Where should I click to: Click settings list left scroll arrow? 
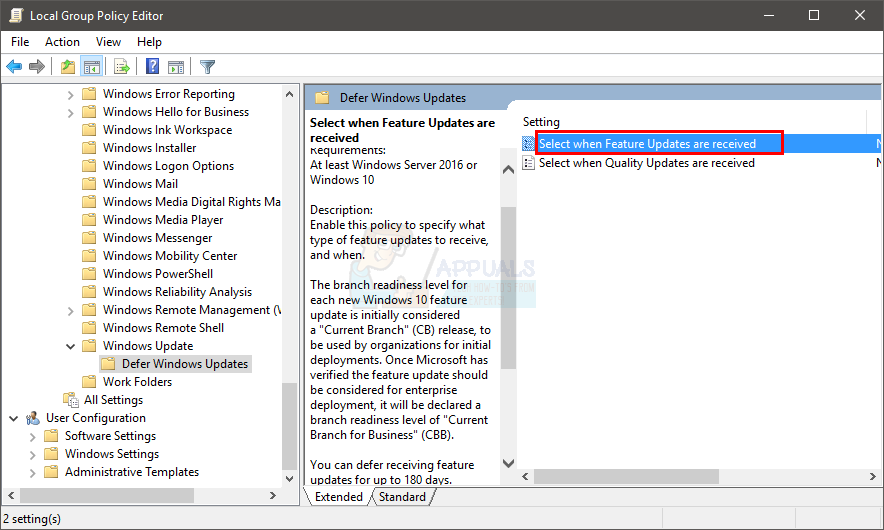(x=525, y=476)
